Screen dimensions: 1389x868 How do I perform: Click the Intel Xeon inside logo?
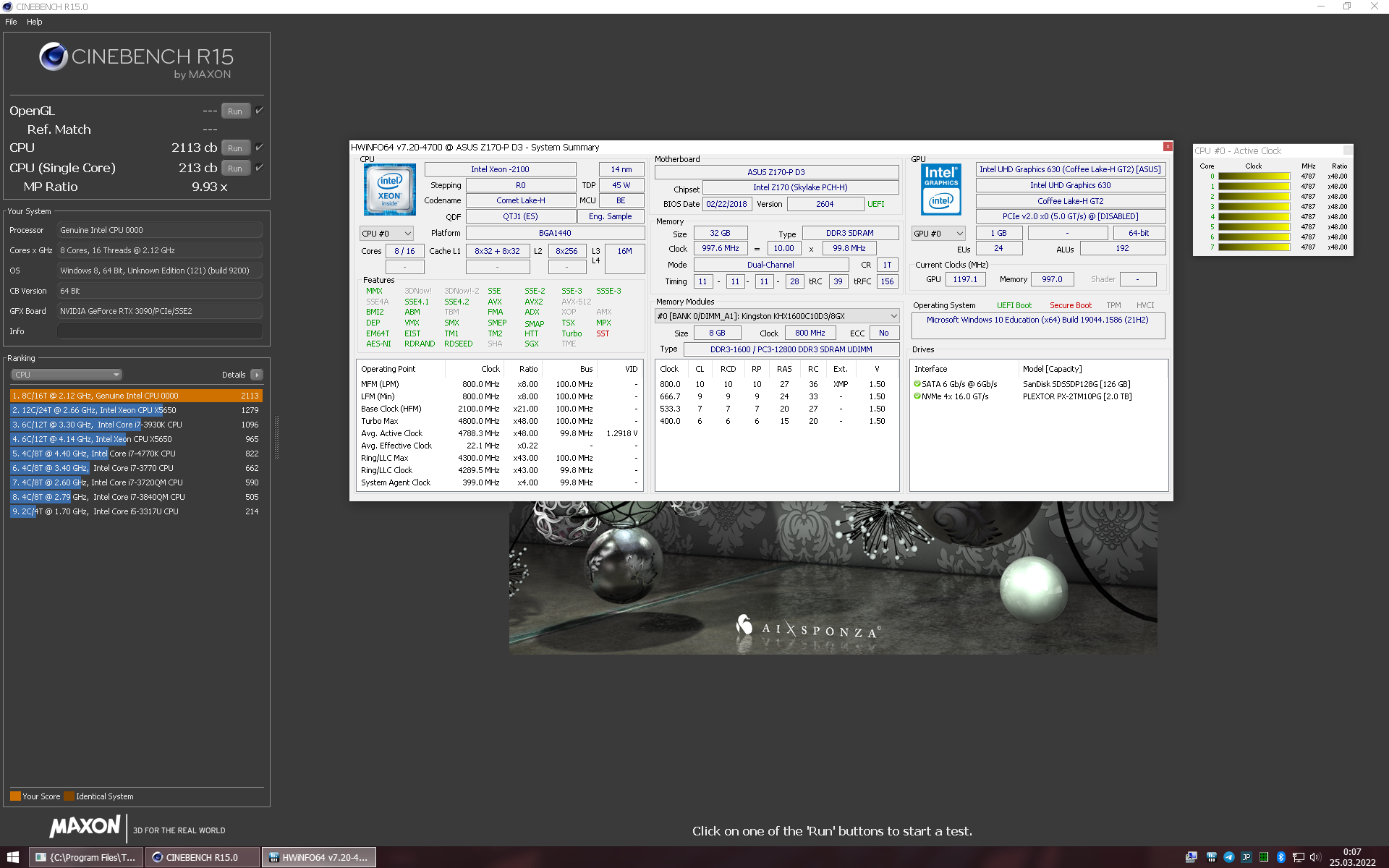point(389,190)
